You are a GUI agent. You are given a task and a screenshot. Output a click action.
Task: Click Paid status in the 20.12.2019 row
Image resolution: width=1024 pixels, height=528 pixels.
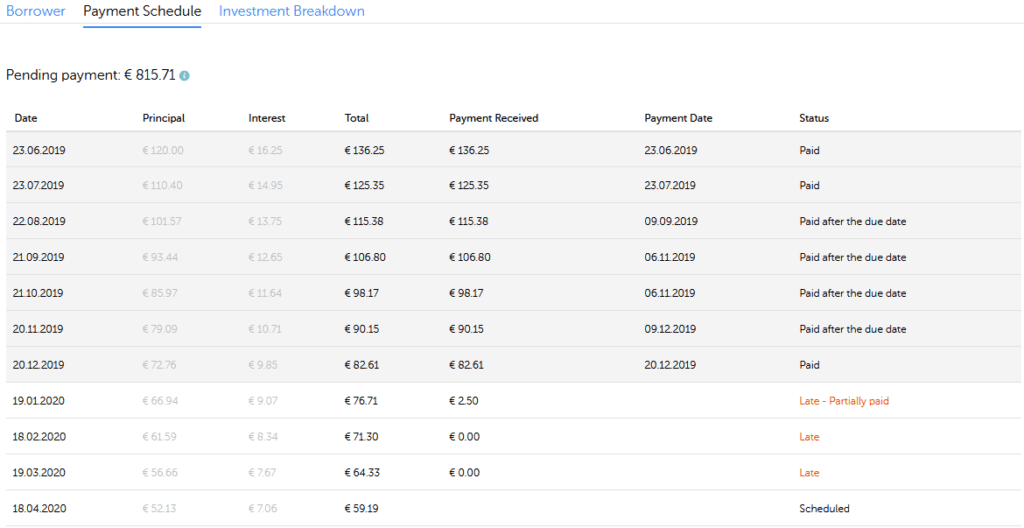810,365
